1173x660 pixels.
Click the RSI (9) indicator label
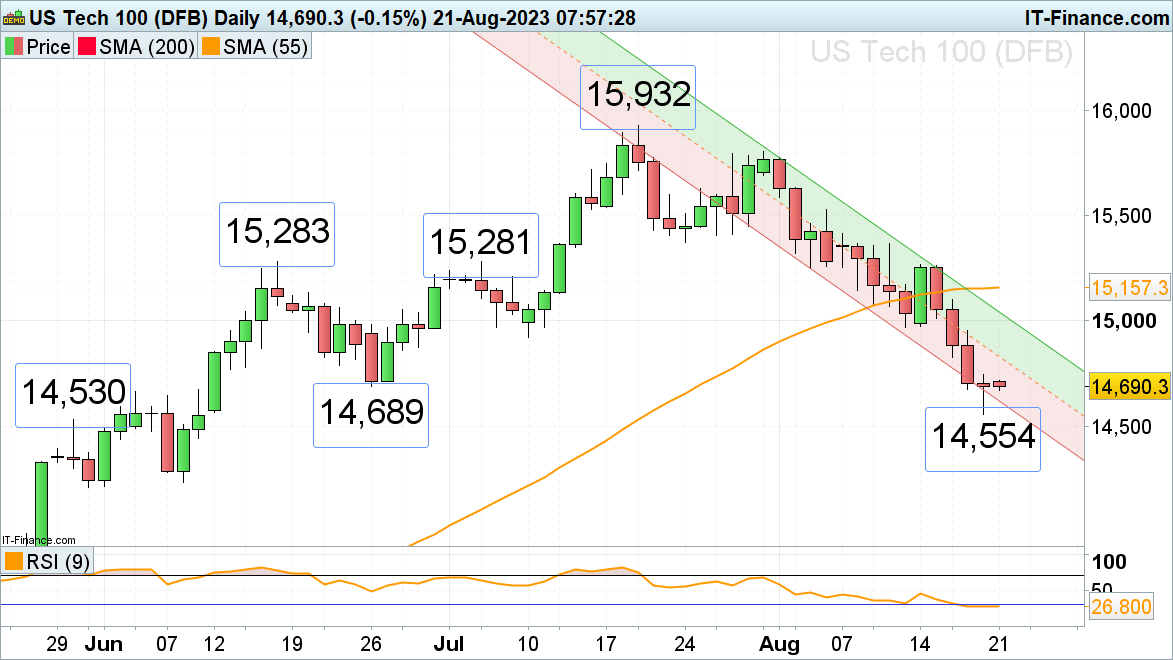(58, 561)
